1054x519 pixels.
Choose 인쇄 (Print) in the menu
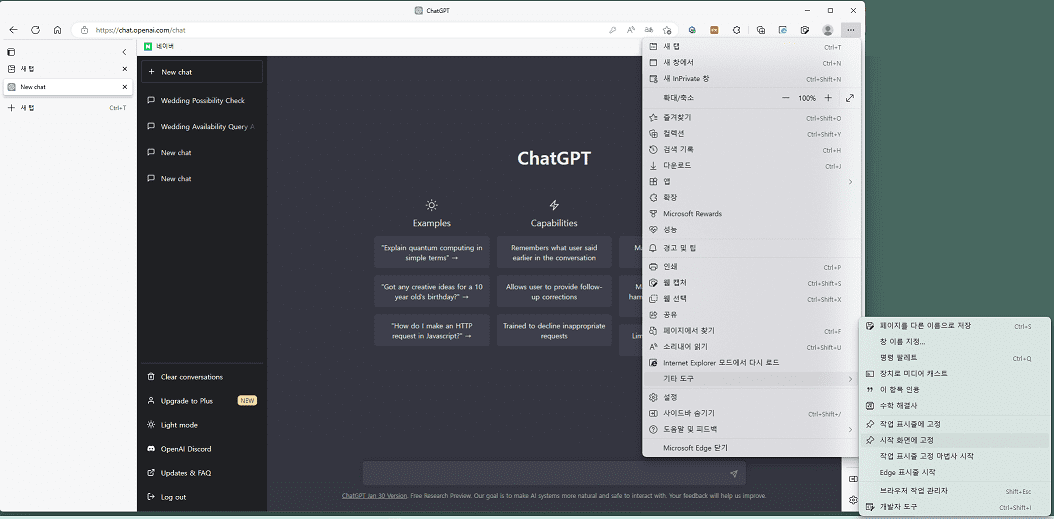pos(751,267)
